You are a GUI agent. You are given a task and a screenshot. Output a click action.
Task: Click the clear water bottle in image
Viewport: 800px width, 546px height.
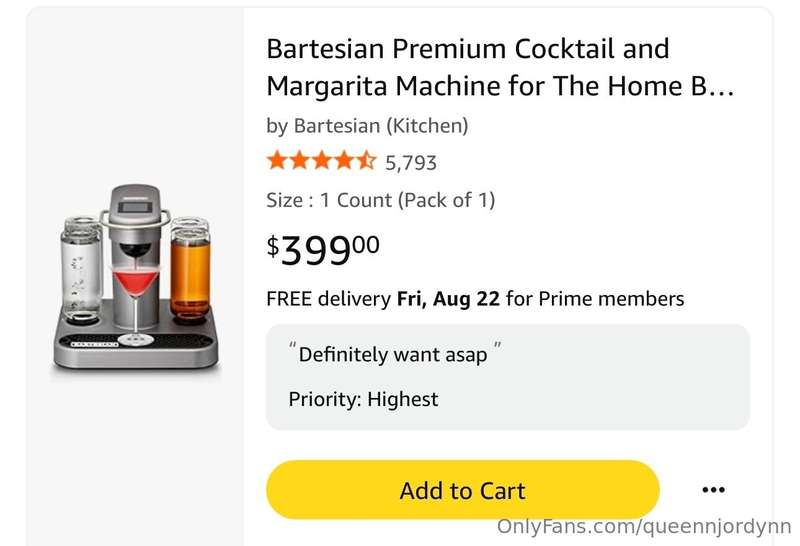[81, 269]
